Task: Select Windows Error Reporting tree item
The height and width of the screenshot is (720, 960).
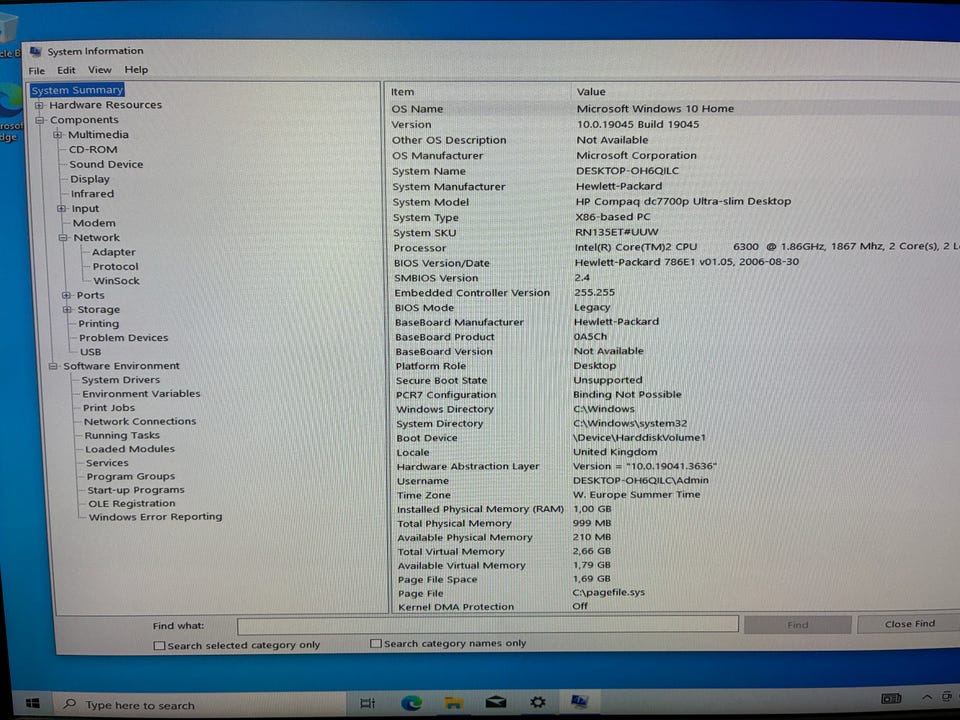Action: [156, 517]
